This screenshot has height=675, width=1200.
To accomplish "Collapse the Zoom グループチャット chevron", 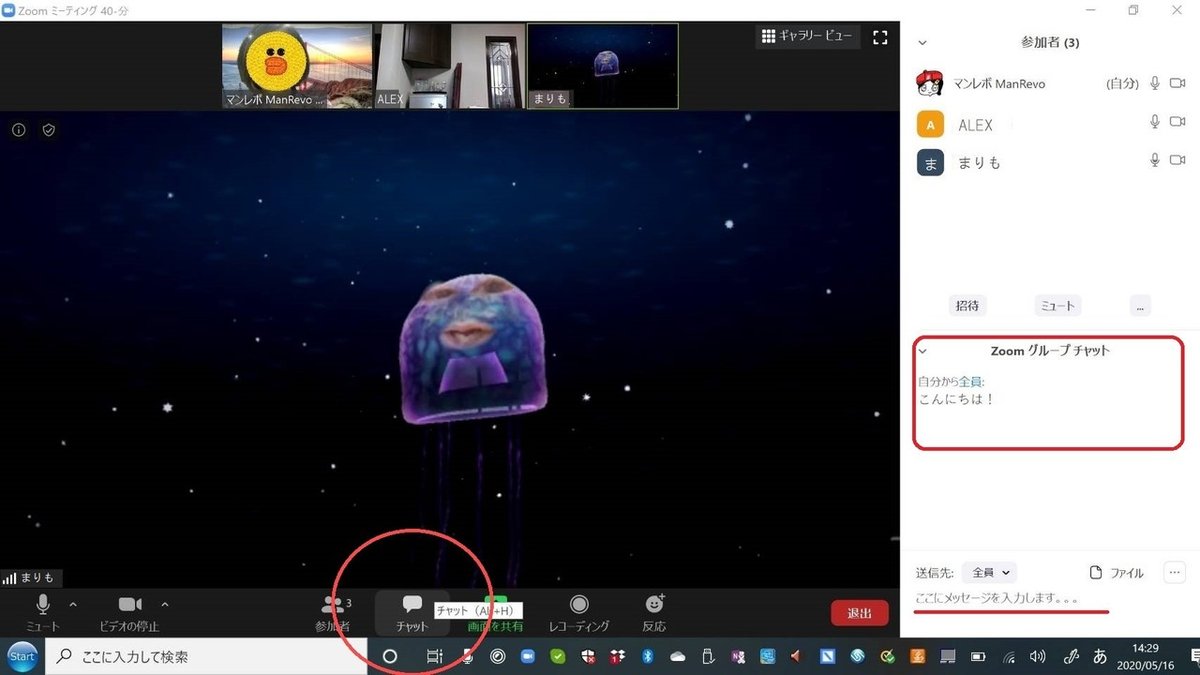I will pyautogui.click(x=923, y=351).
